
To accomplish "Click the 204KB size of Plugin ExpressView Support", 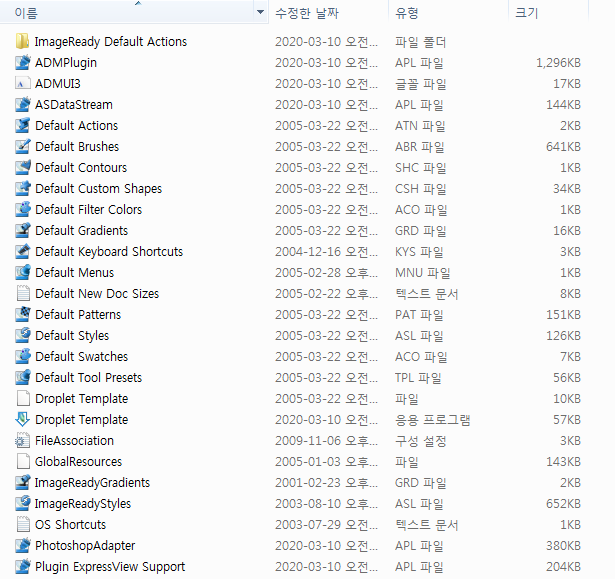I will click(563, 566).
